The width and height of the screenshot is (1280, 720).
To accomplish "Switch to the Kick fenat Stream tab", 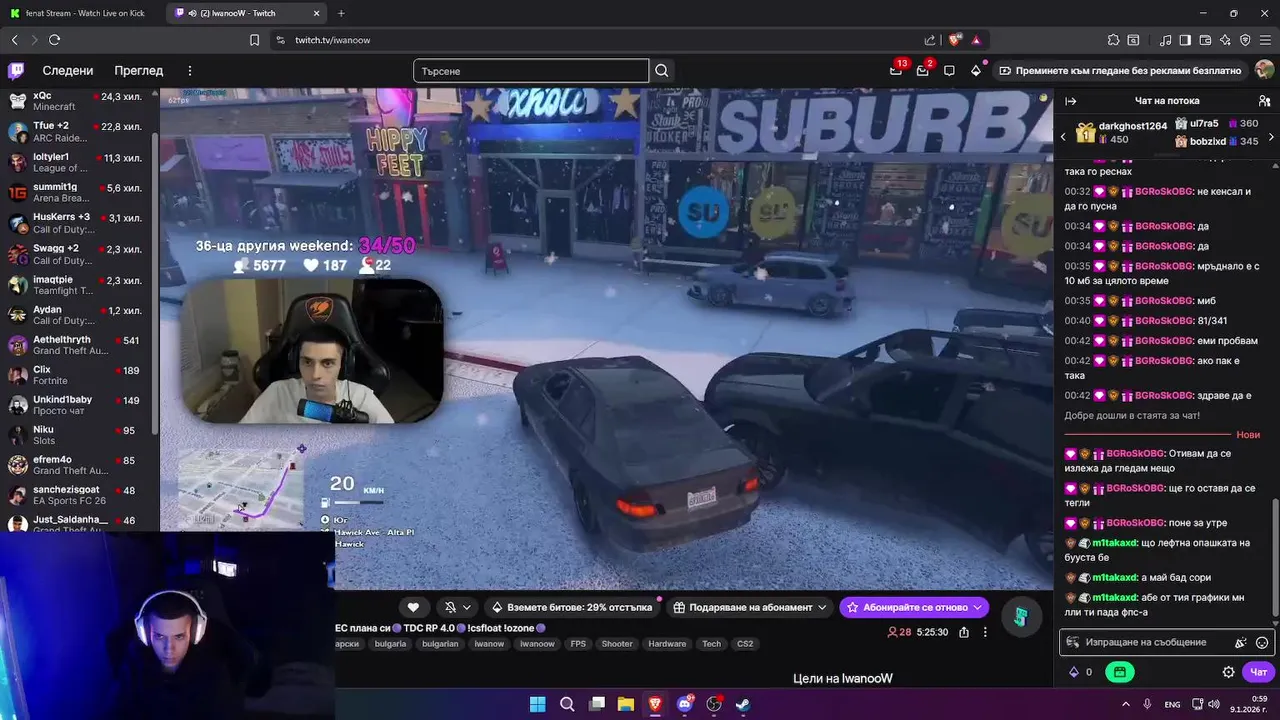I will click(83, 13).
